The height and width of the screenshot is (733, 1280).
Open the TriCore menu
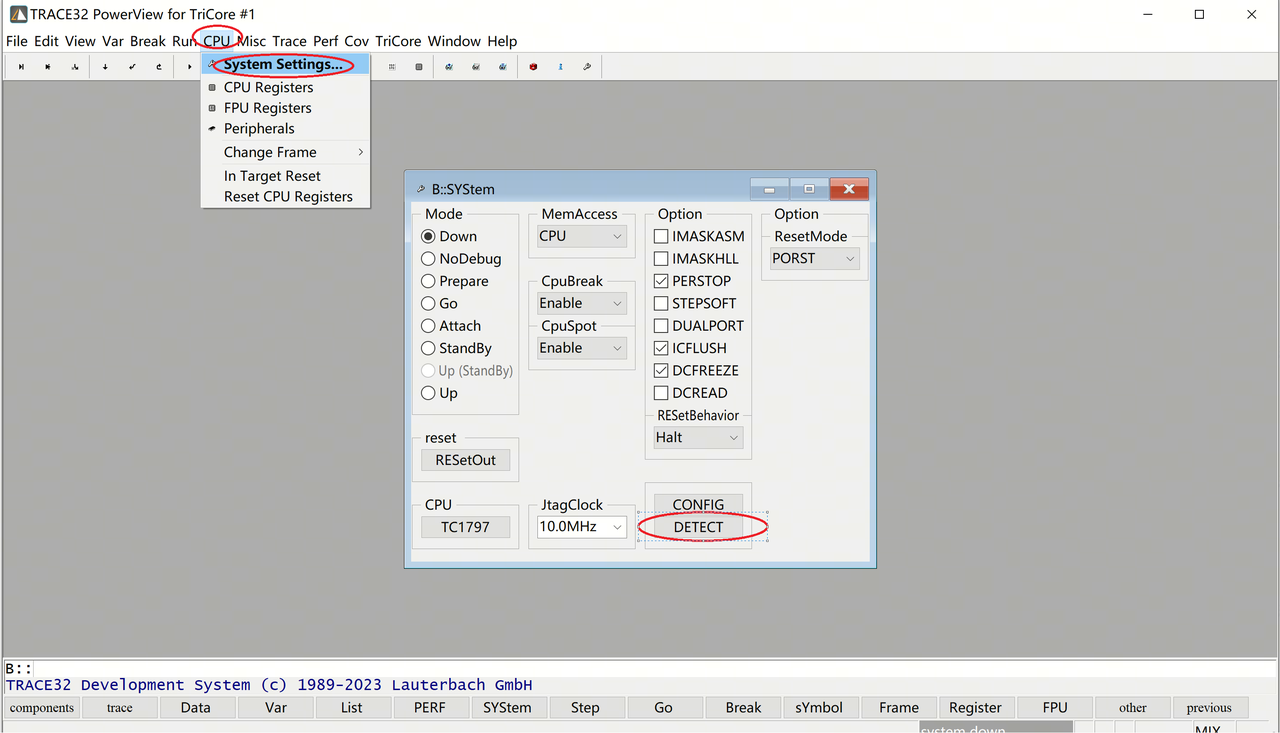tap(398, 41)
